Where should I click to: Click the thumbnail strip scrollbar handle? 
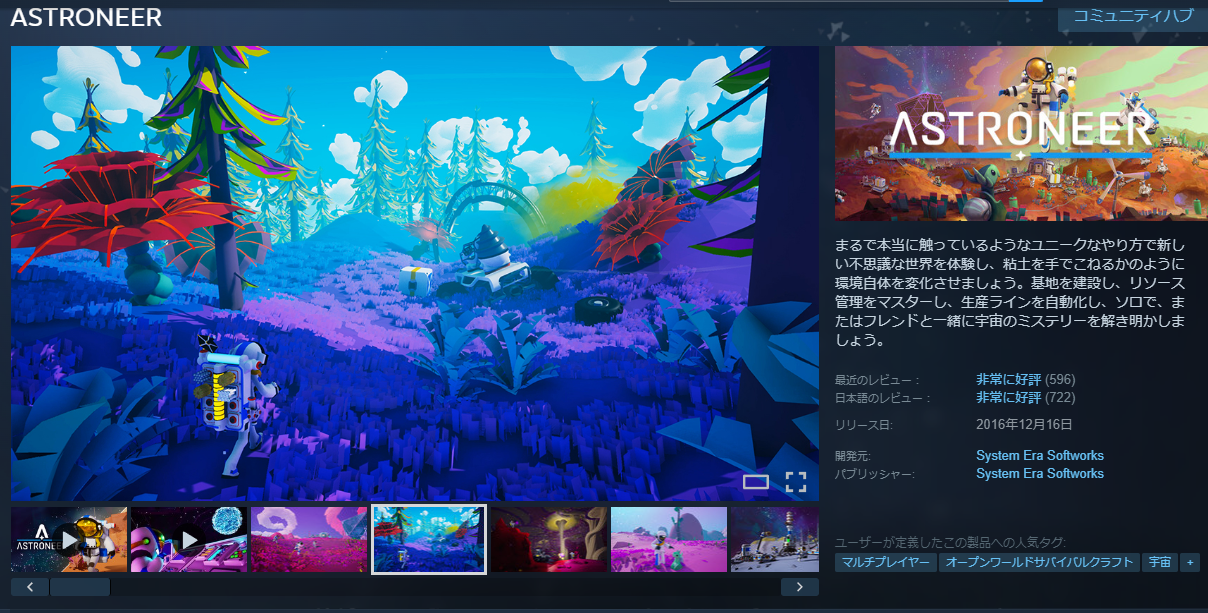[x=80, y=587]
